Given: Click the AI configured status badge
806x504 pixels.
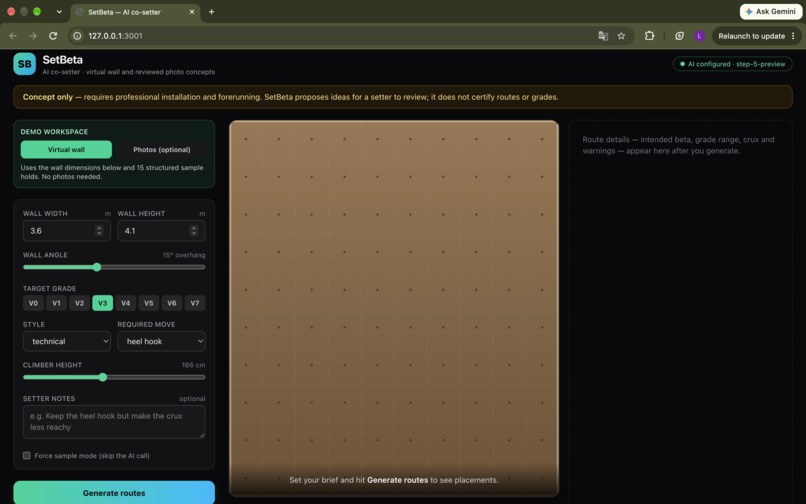Looking at the screenshot, I should 732,64.
